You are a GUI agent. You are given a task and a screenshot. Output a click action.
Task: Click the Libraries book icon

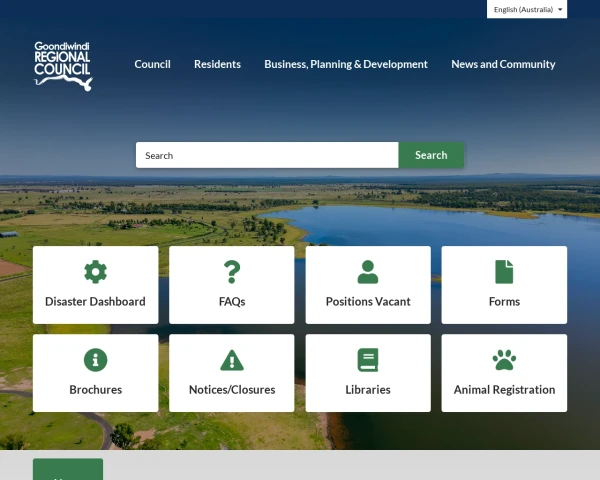tap(368, 360)
